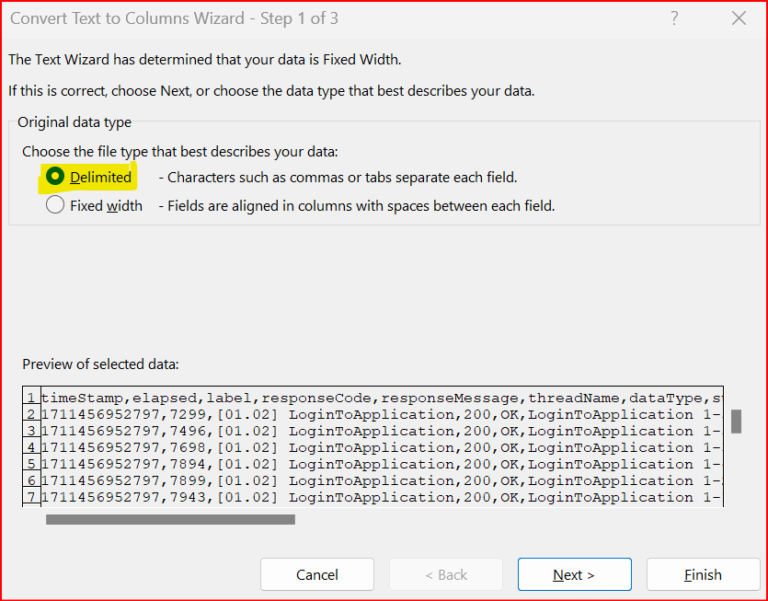
Task: Click Finish to complete the wizard
Action: point(702,575)
